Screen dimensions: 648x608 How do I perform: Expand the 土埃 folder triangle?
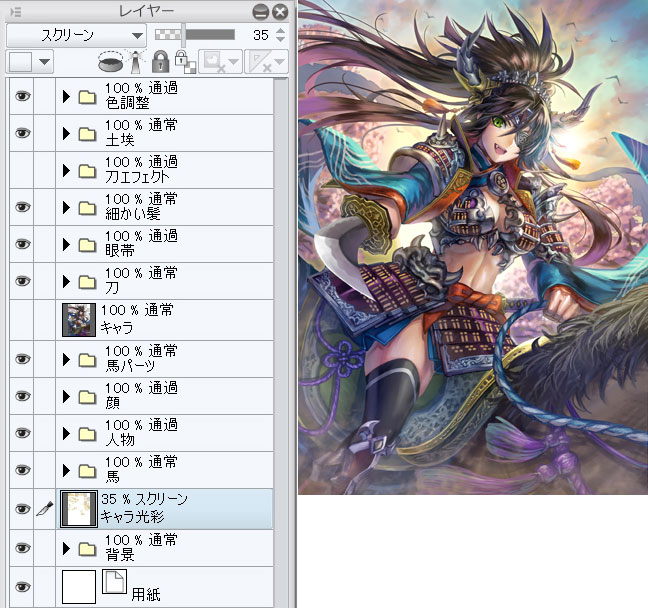(x=66, y=134)
